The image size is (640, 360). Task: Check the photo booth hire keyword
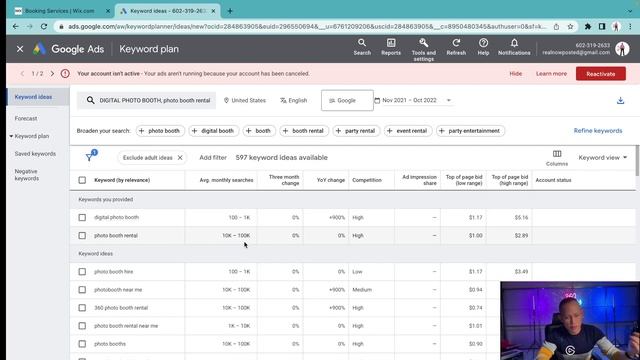pyautogui.click(x=82, y=271)
